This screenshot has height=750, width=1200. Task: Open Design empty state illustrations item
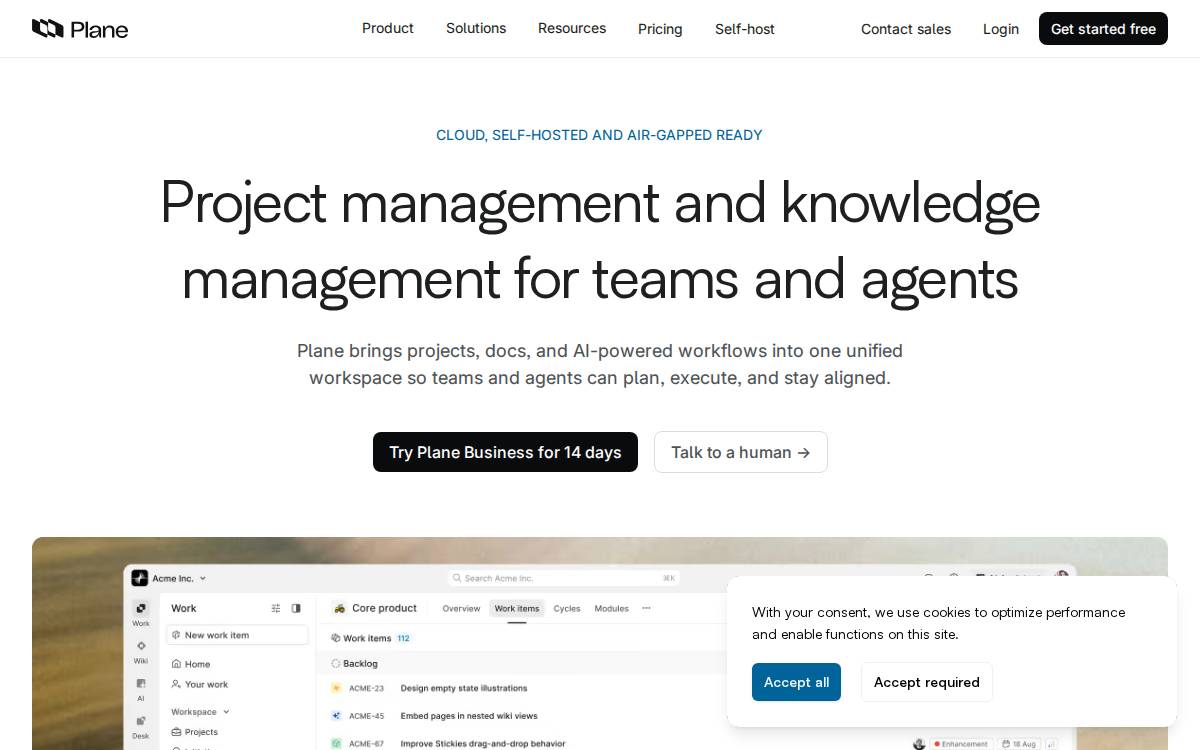(464, 688)
